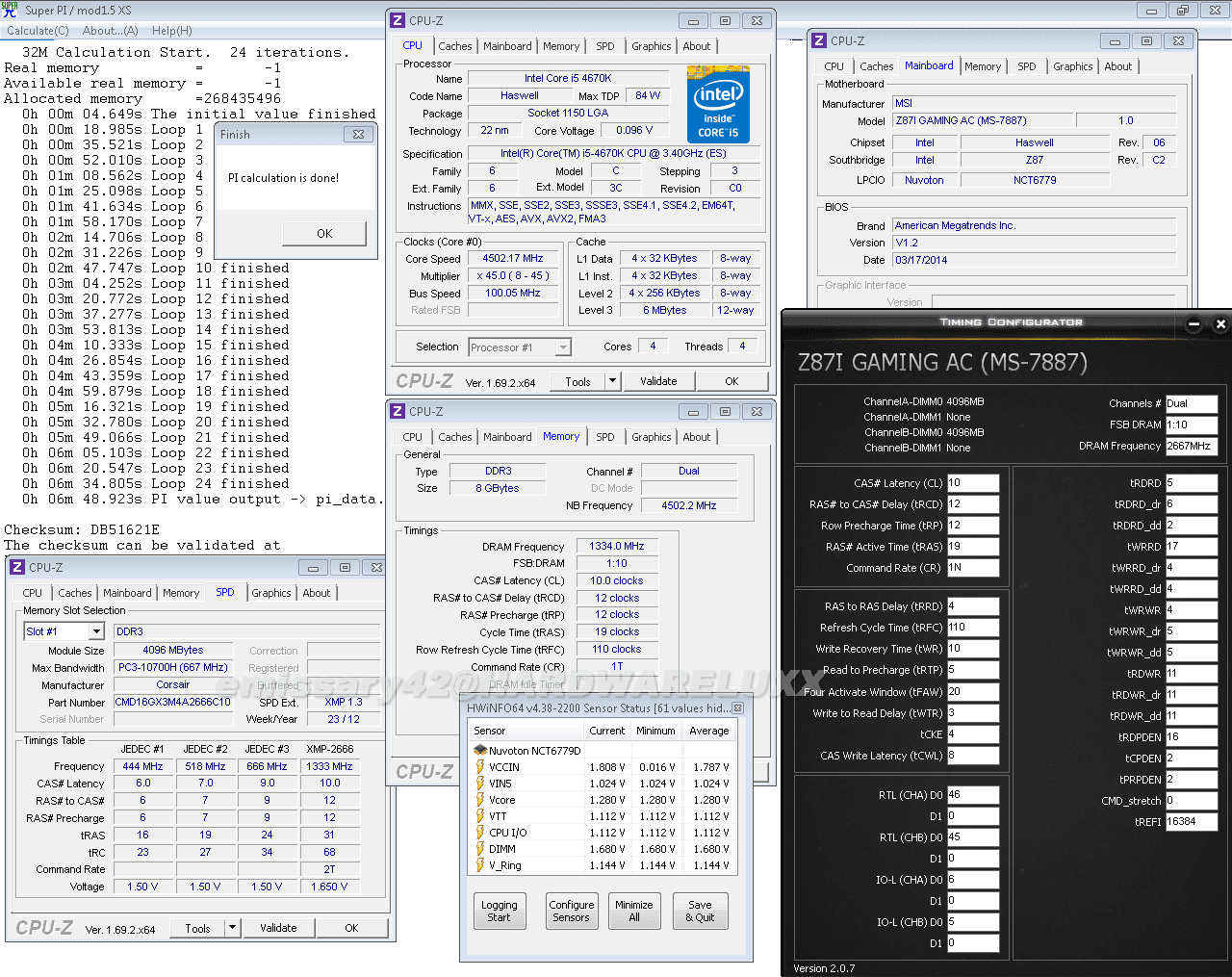1232x977 pixels.
Task: Click the tFAW field showing 20
Action: pos(973,691)
